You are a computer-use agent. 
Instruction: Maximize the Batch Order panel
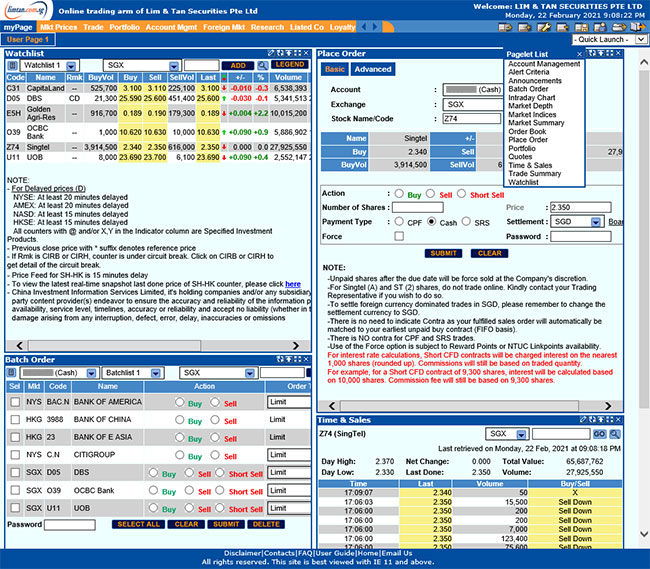coord(298,359)
